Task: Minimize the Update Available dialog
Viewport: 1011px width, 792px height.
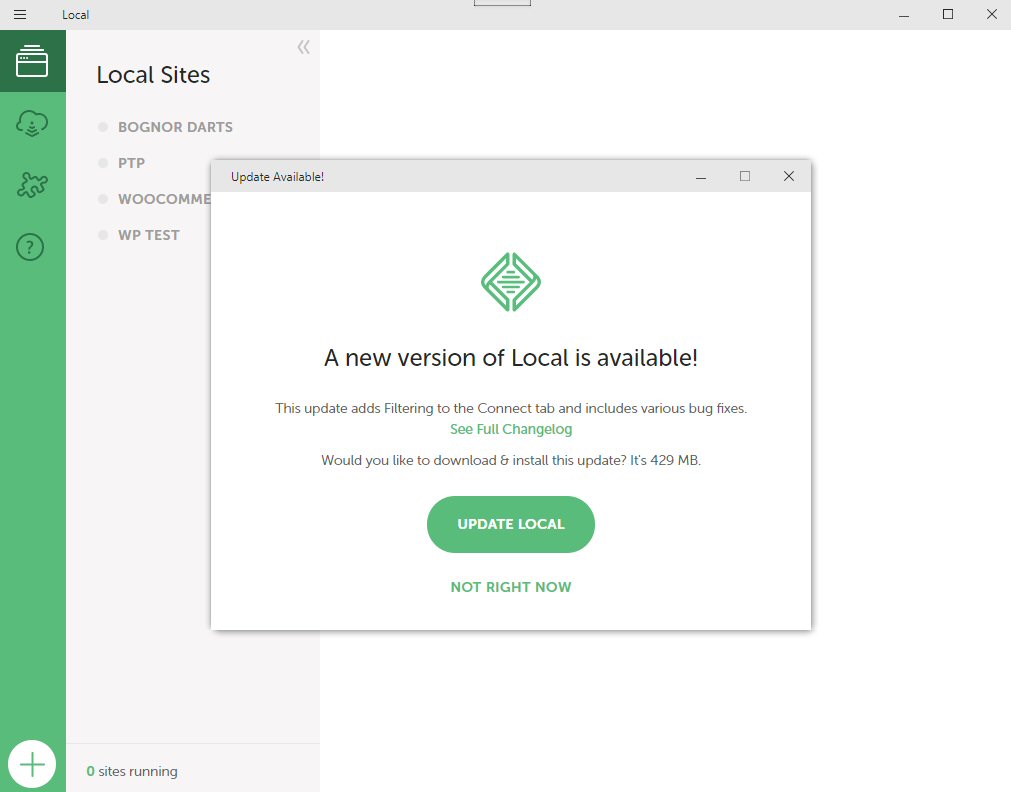Action: point(701,176)
